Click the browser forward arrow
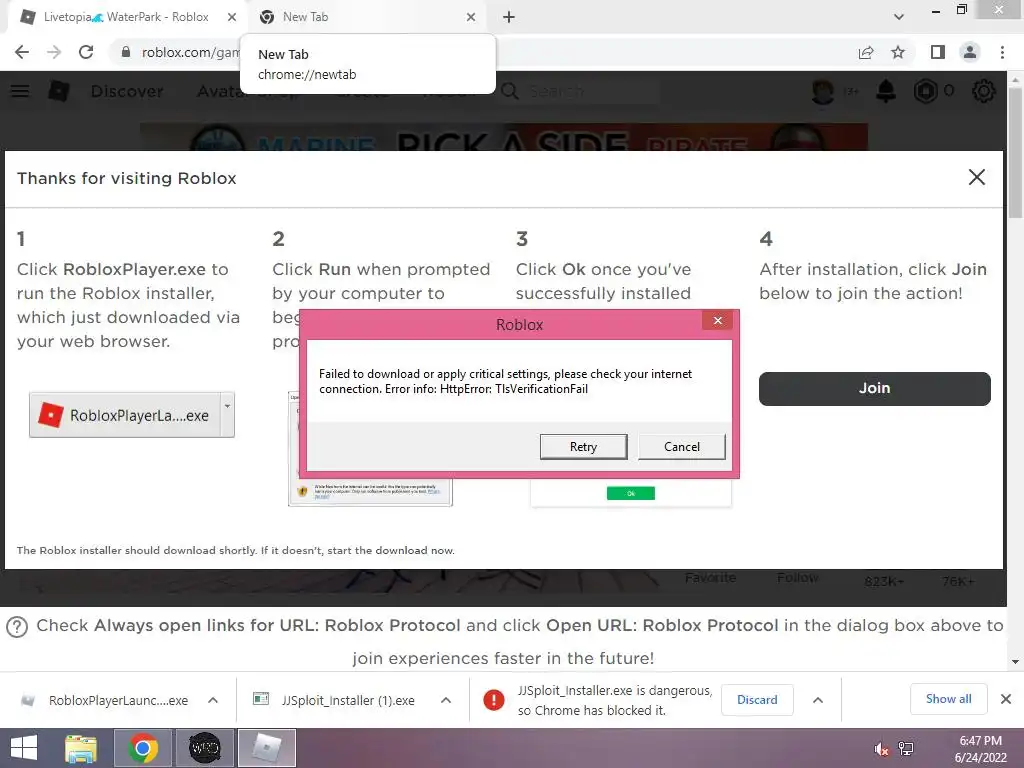1024x768 pixels. pos(54,52)
